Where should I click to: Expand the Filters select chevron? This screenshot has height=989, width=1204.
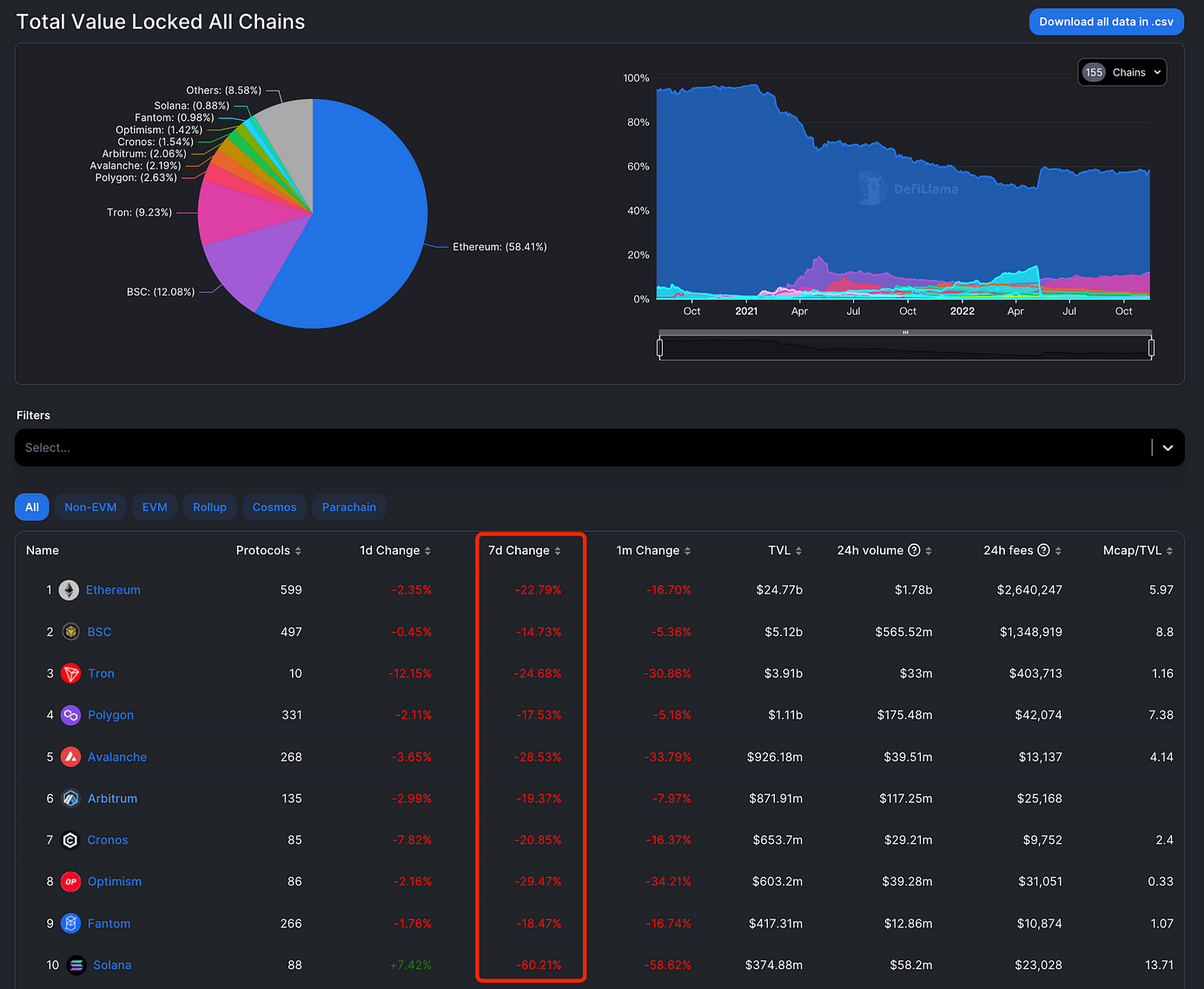coord(1168,448)
